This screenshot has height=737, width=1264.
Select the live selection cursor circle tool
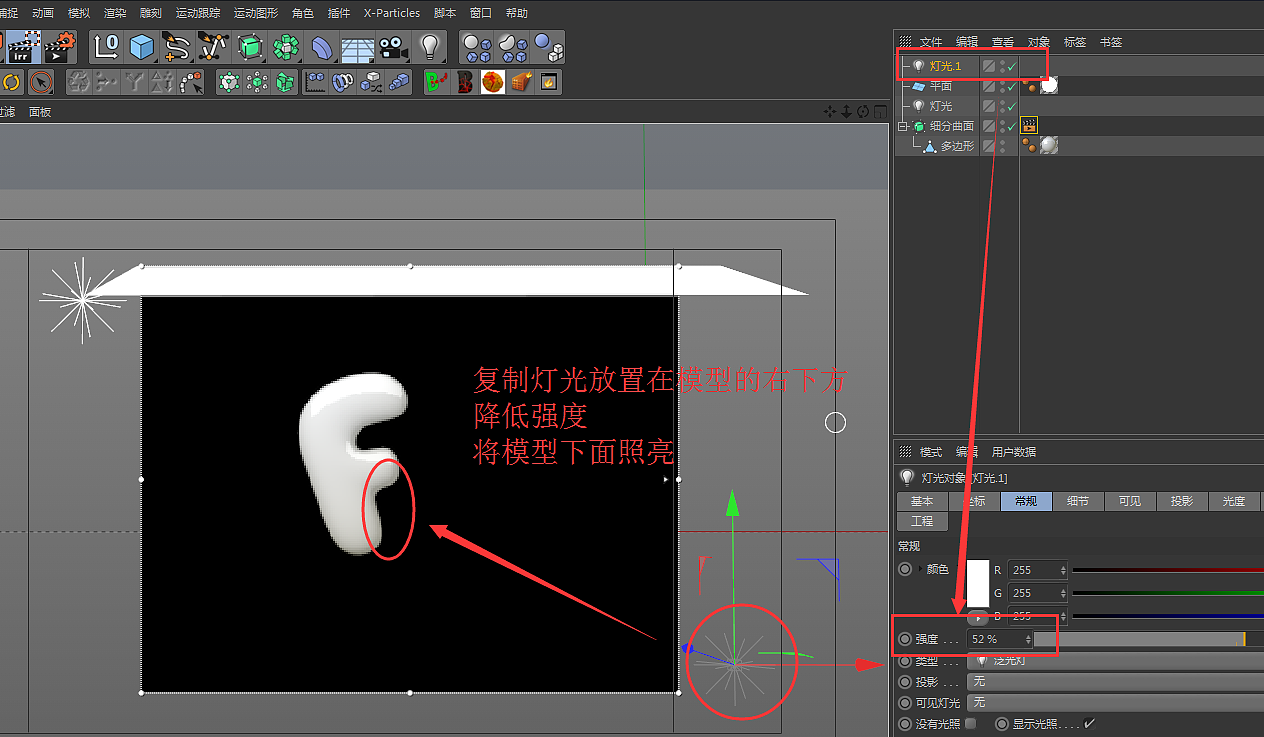pyautogui.click(x=40, y=82)
